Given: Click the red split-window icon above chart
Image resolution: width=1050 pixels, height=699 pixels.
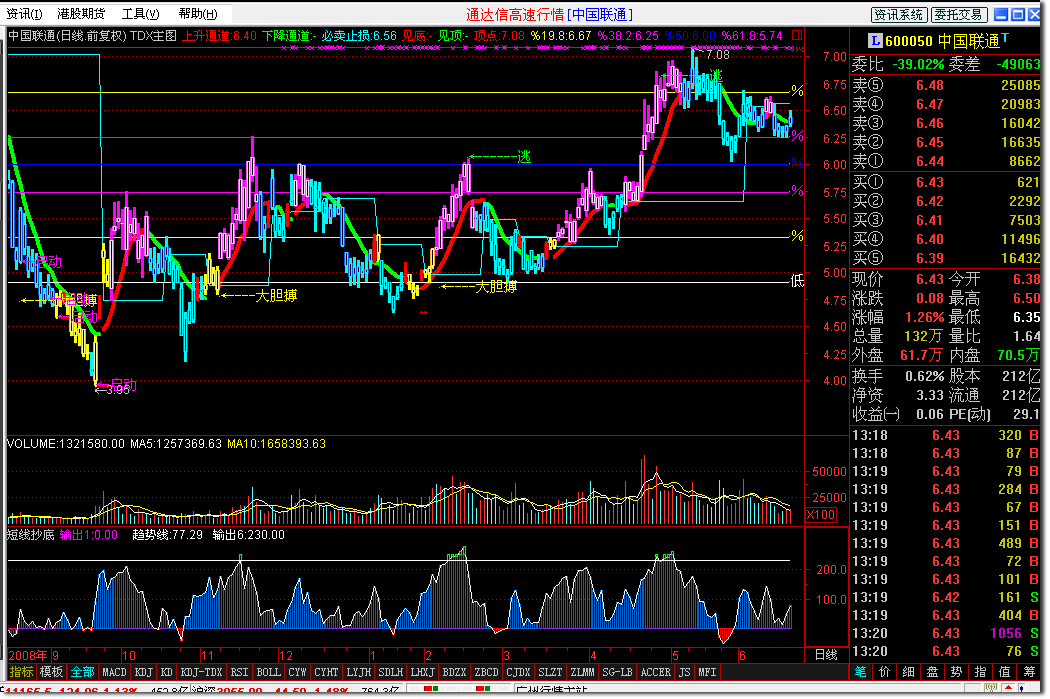Looking at the screenshot, I should 797,35.
